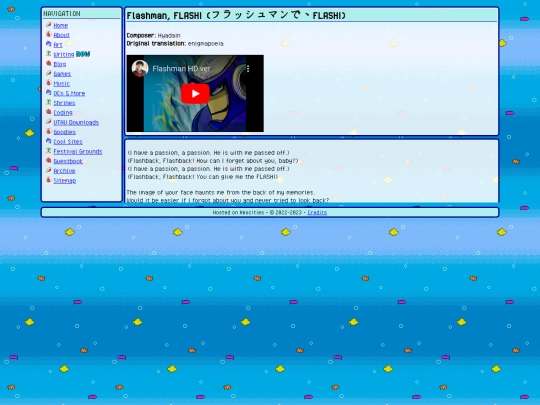Click the video title Flashman HD ver
The width and height of the screenshot is (540, 405).
pos(181,69)
